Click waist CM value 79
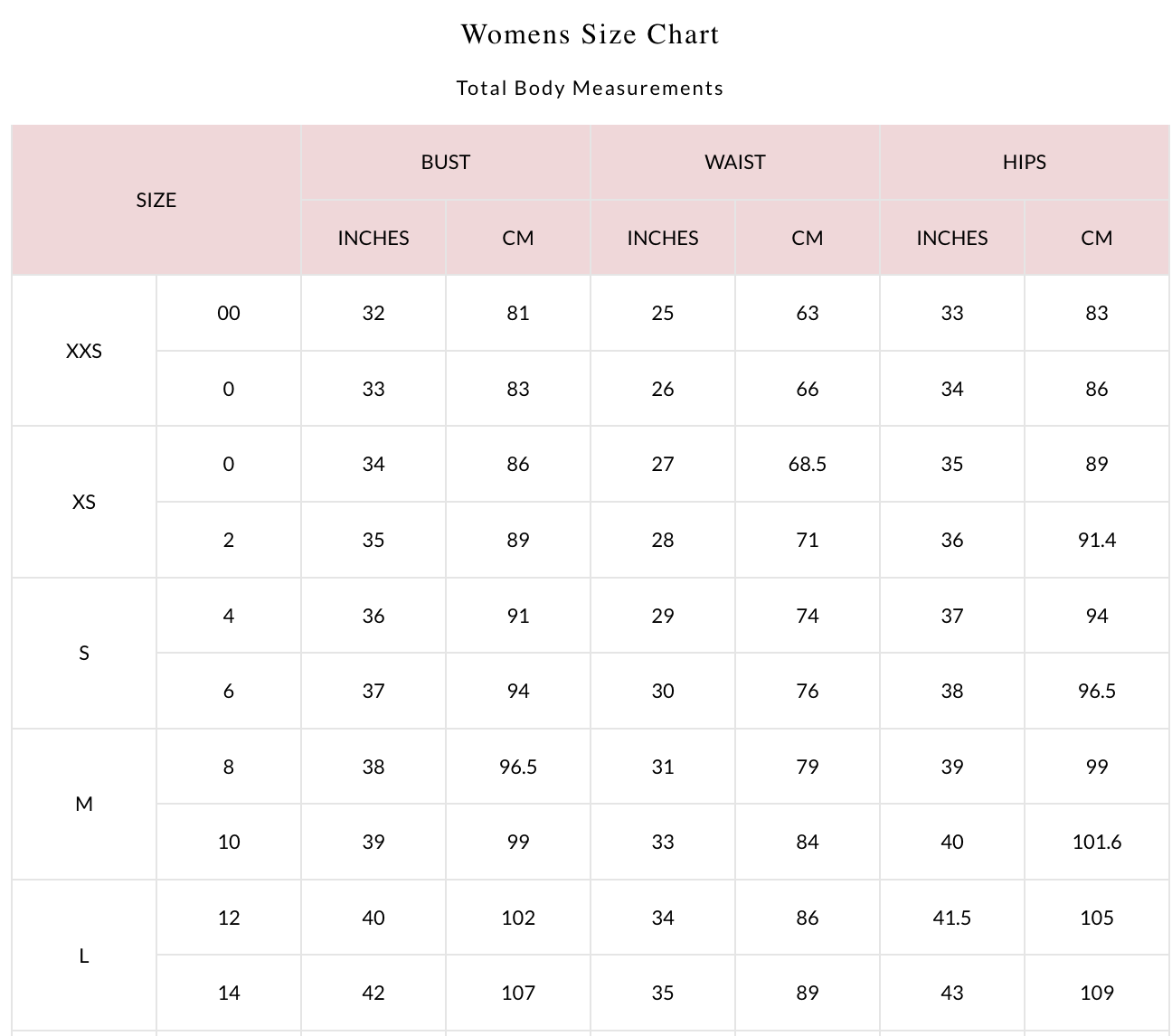The image size is (1172, 1036). [x=808, y=767]
